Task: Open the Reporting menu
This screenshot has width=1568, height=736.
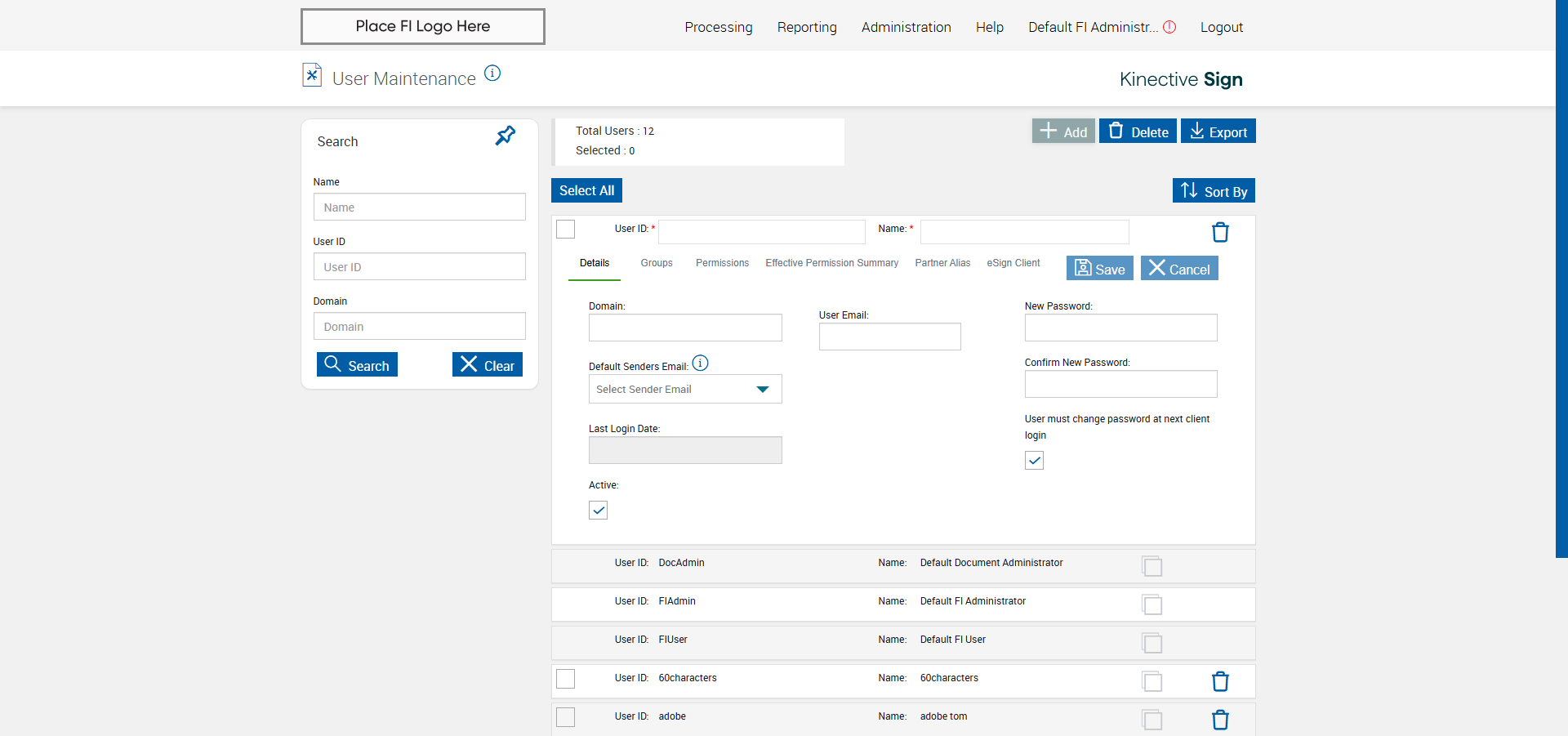Action: pyautogui.click(x=807, y=27)
